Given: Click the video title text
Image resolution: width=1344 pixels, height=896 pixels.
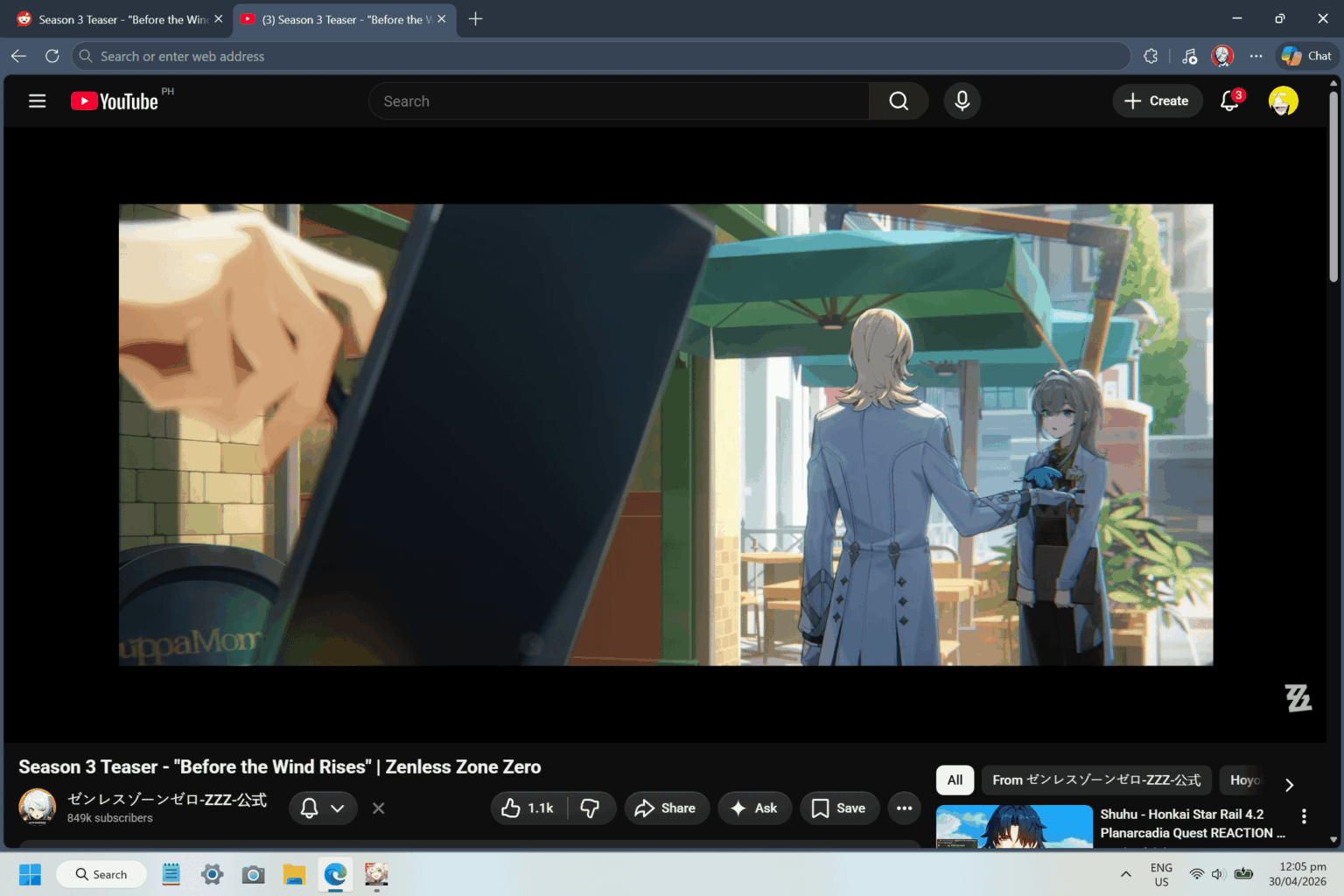Looking at the screenshot, I should [280, 766].
